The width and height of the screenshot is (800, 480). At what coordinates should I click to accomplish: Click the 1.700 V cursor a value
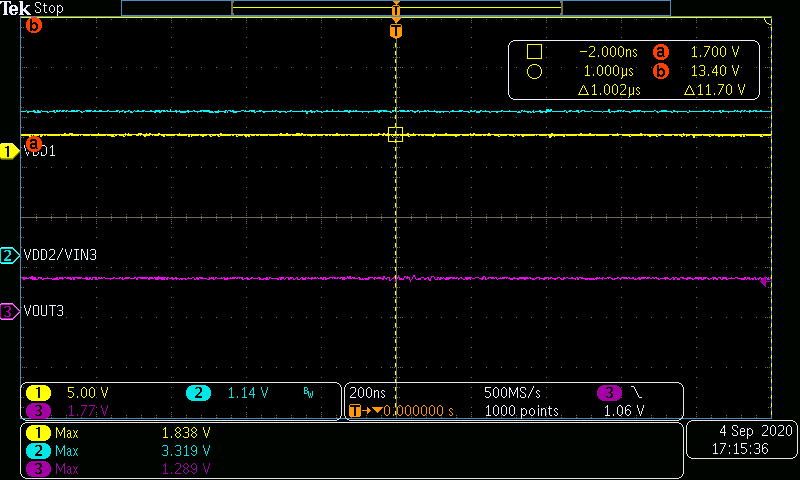click(x=715, y=52)
